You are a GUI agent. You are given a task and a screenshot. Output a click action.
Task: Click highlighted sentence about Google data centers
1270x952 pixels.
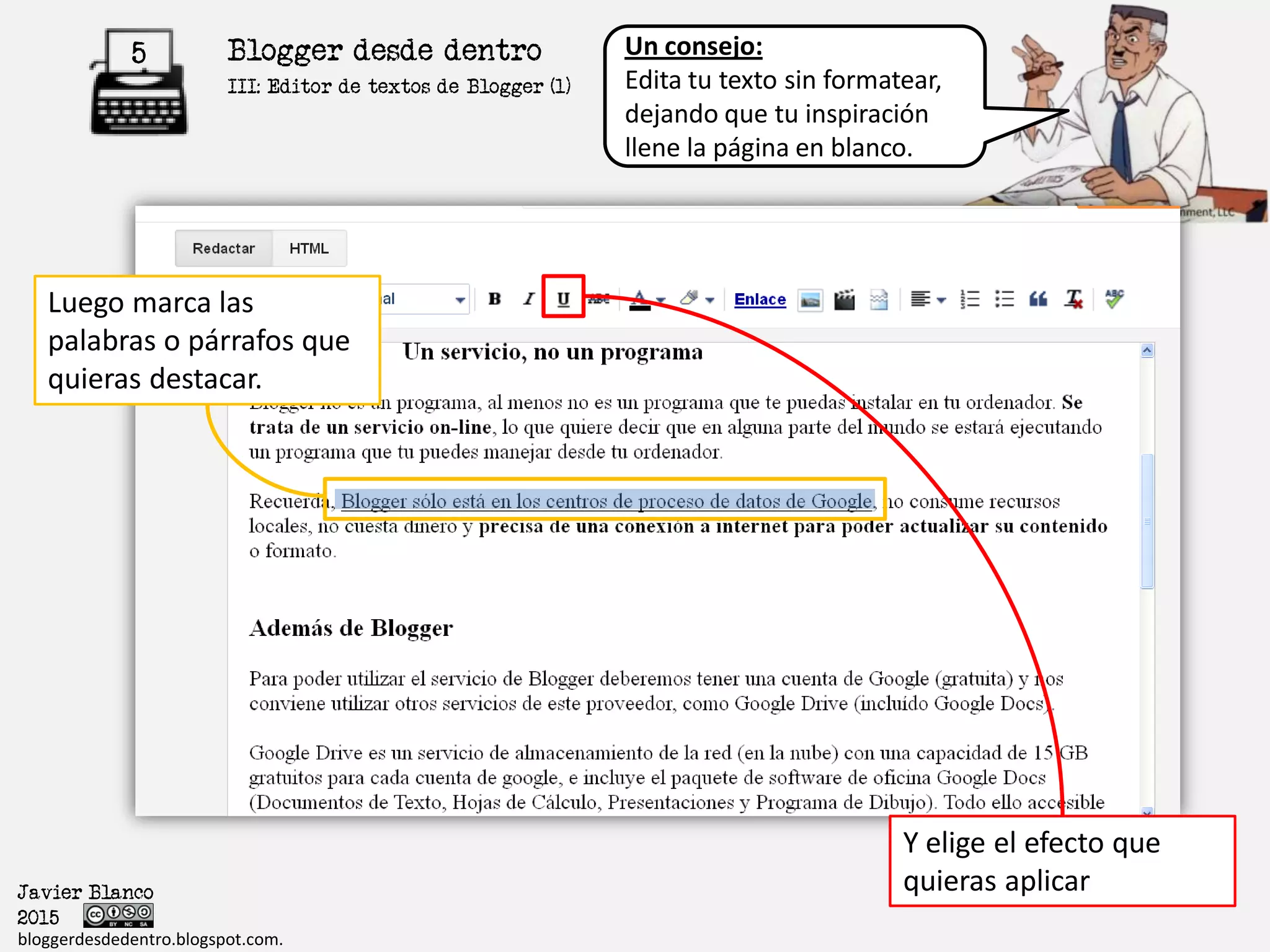point(607,501)
